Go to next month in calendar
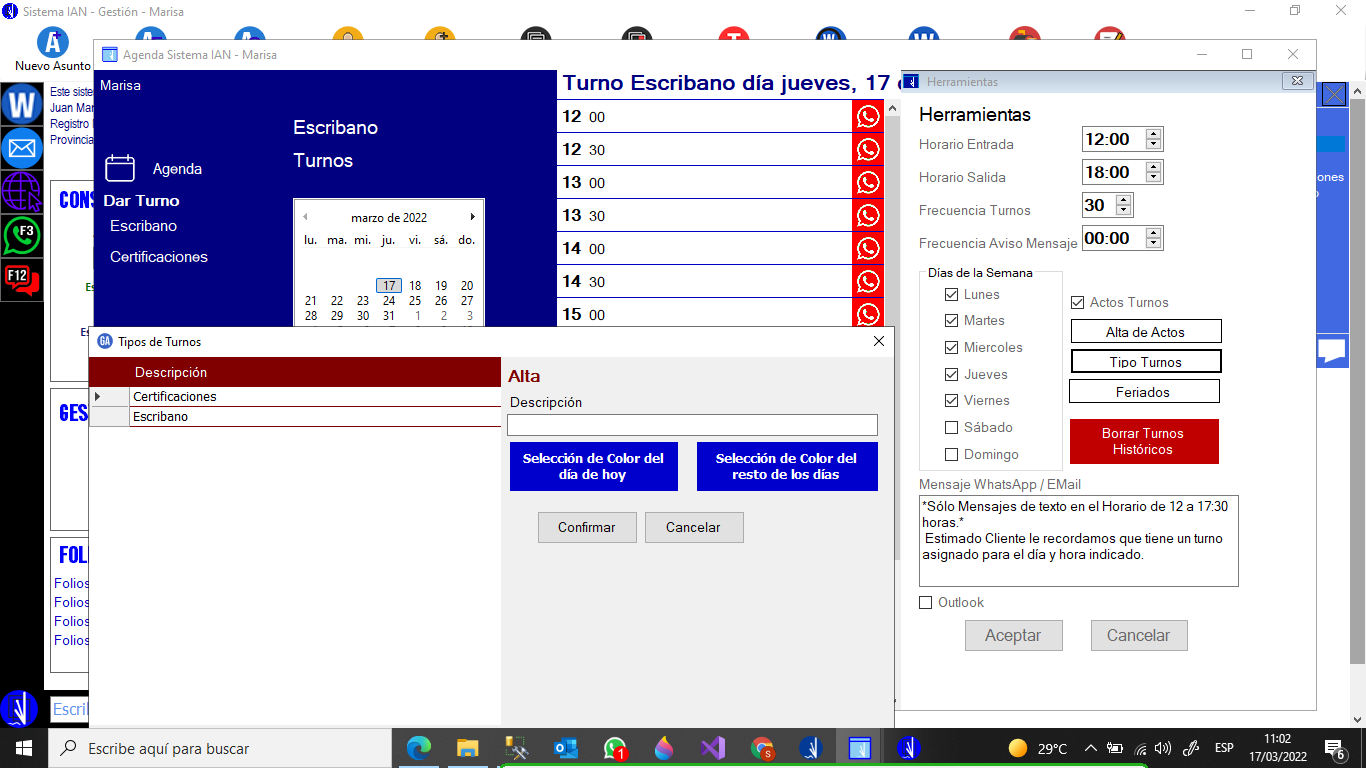This screenshot has width=1366, height=768. [x=472, y=217]
